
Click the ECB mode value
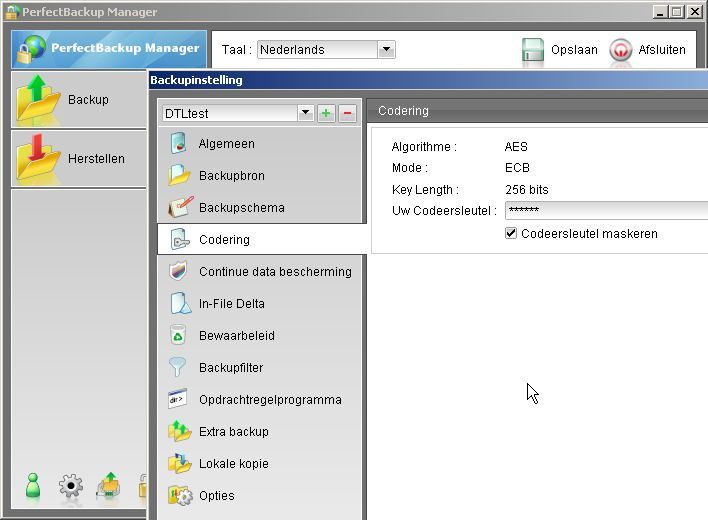tap(517, 168)
